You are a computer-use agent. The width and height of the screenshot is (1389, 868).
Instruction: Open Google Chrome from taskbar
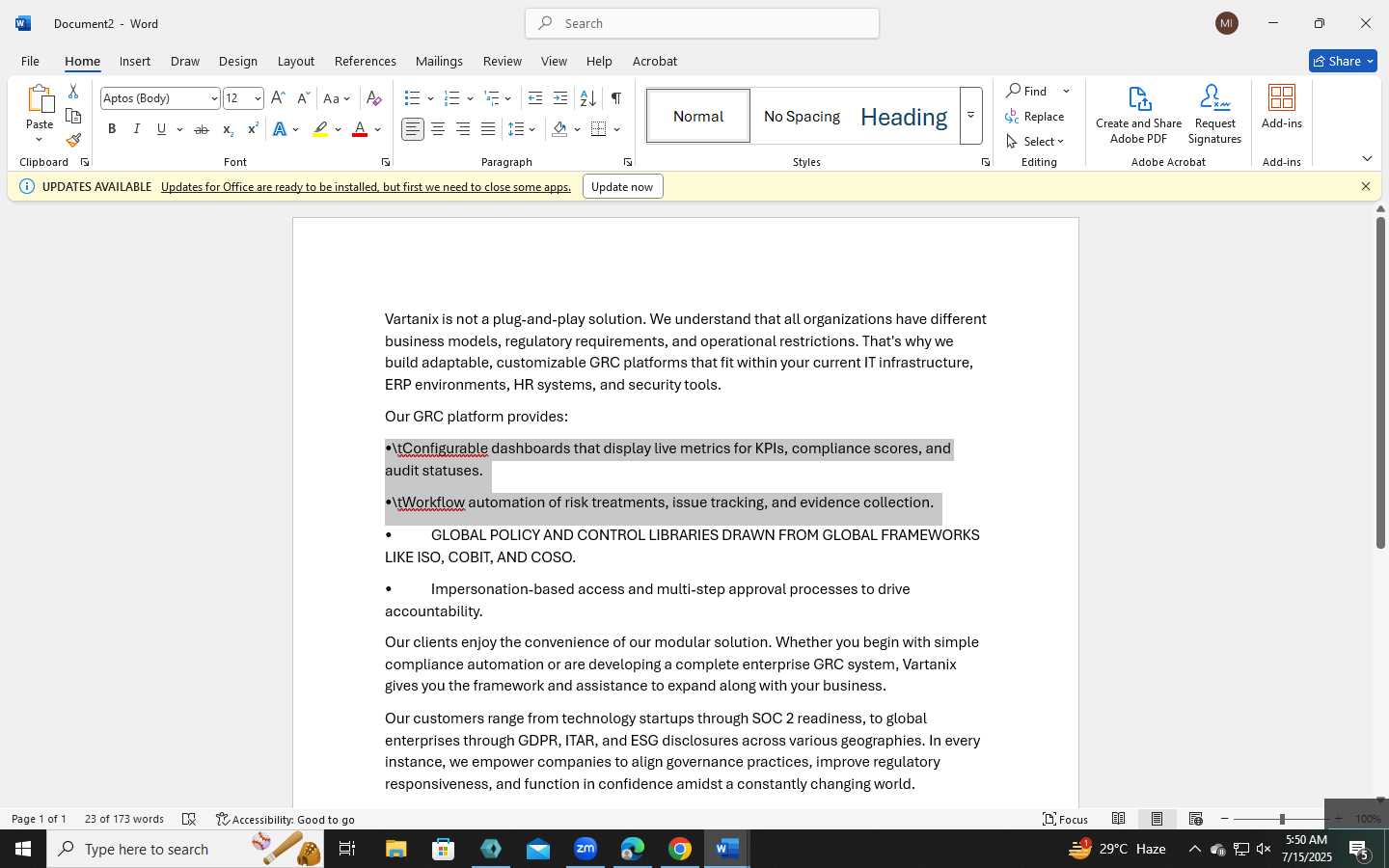coord(680,849)
